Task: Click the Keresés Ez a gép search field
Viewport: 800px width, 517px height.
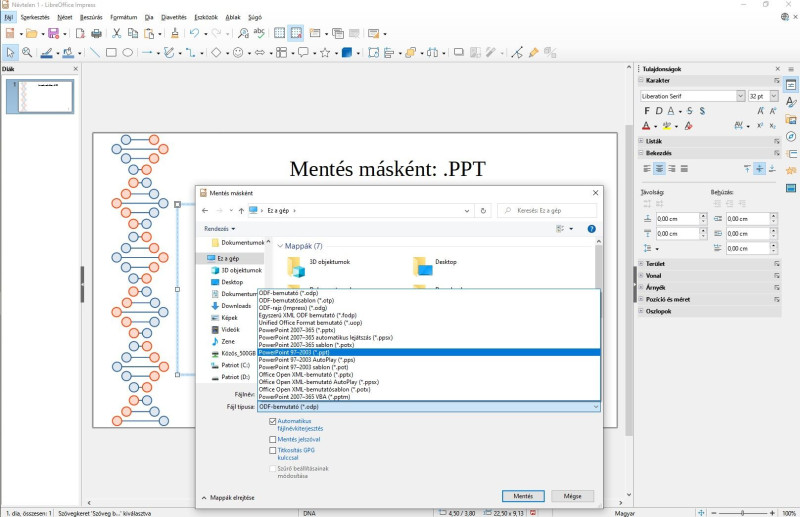Action: point(547,210)
